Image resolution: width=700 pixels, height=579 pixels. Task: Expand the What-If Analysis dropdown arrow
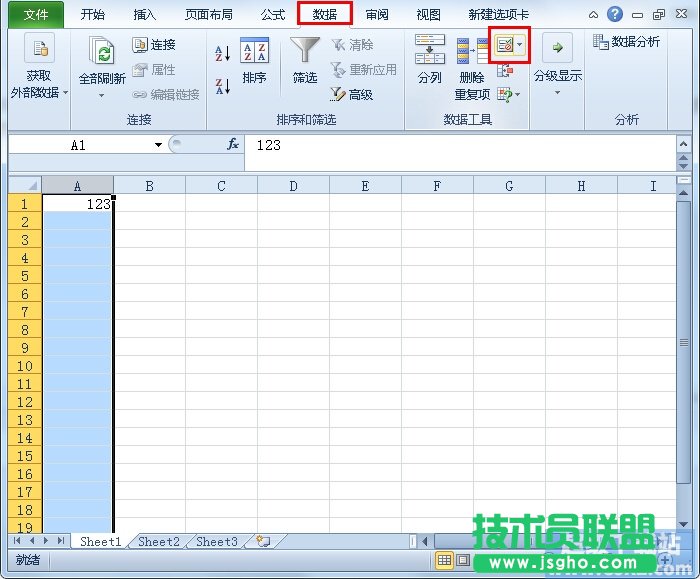(x=517, y=94)
